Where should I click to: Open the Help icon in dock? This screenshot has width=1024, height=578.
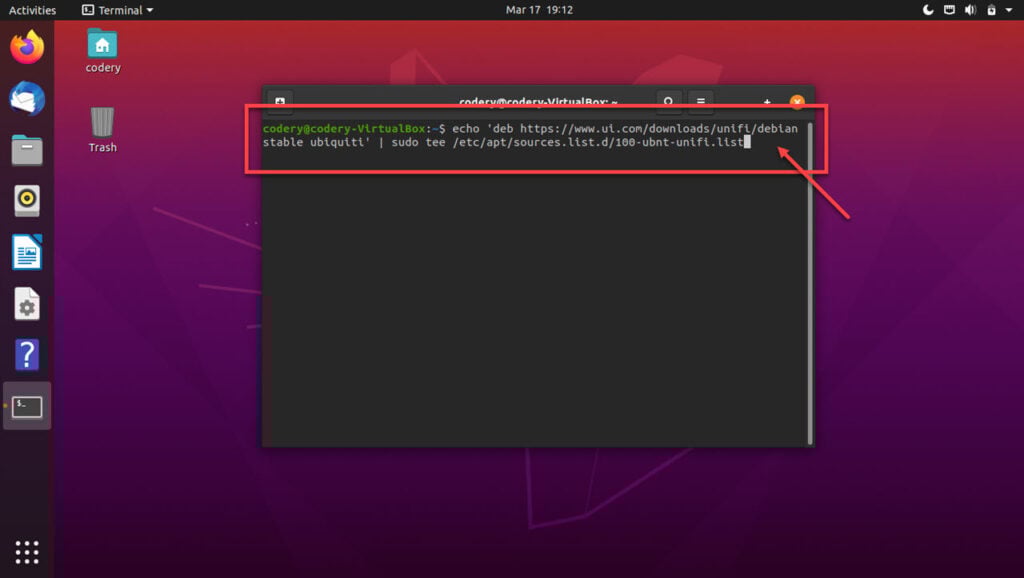(x=27, y=355)
